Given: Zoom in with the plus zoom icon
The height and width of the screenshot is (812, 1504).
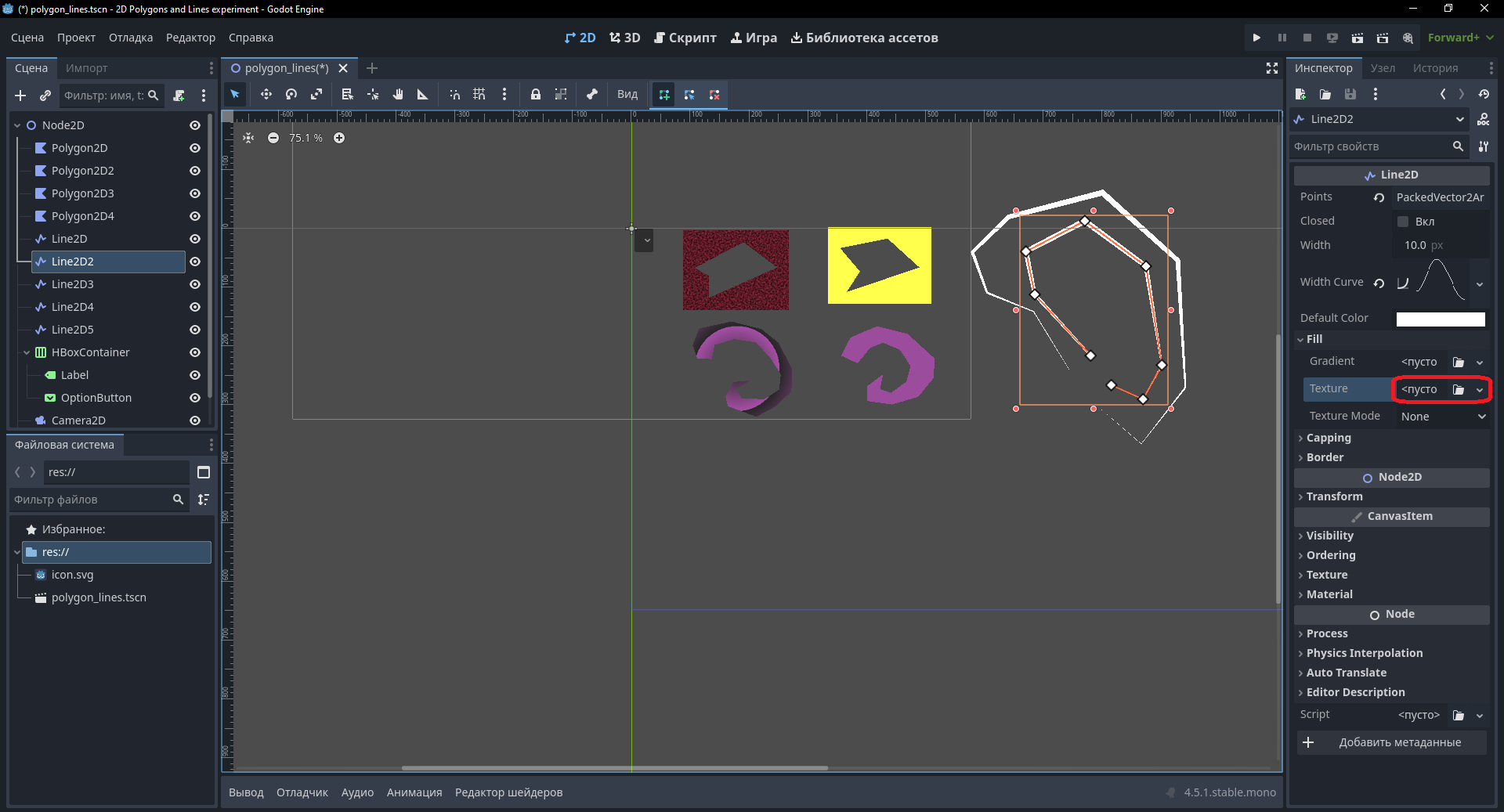Looking at the screenshot, I should click(x=339, y=138).
